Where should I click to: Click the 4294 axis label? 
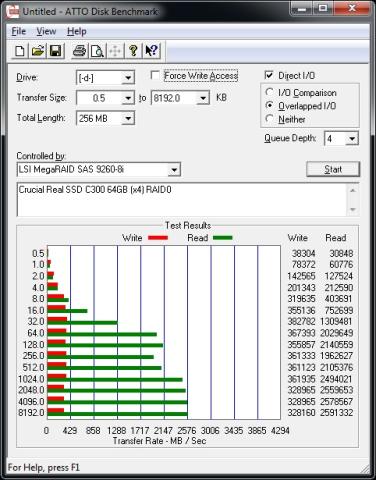pos(280,431)
